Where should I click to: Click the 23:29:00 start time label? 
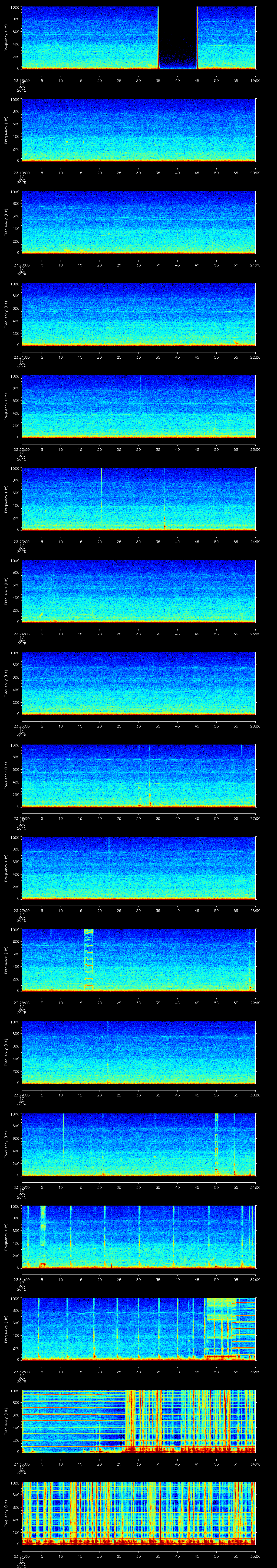coord(21,1095)
